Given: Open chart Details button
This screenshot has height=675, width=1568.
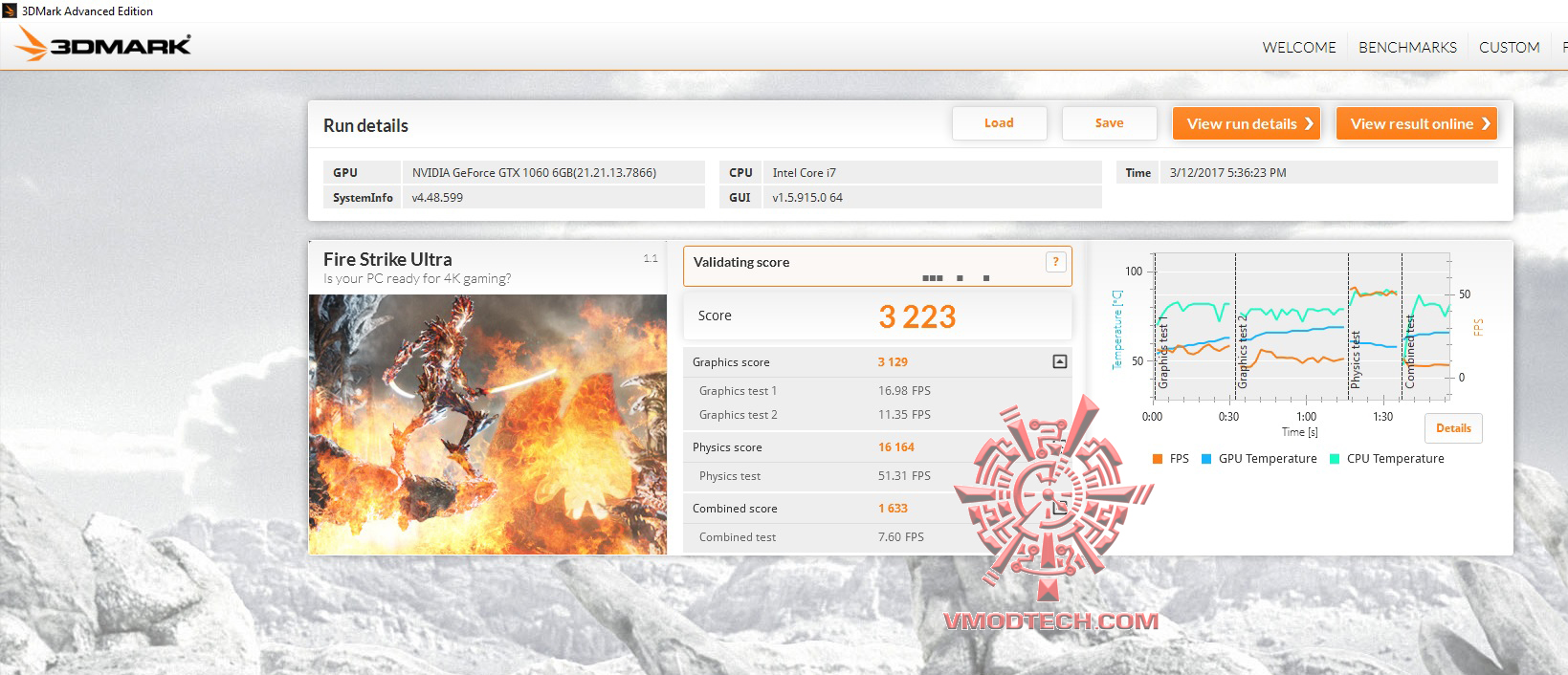Looking at the screenshot, I should pos(1453,428).
